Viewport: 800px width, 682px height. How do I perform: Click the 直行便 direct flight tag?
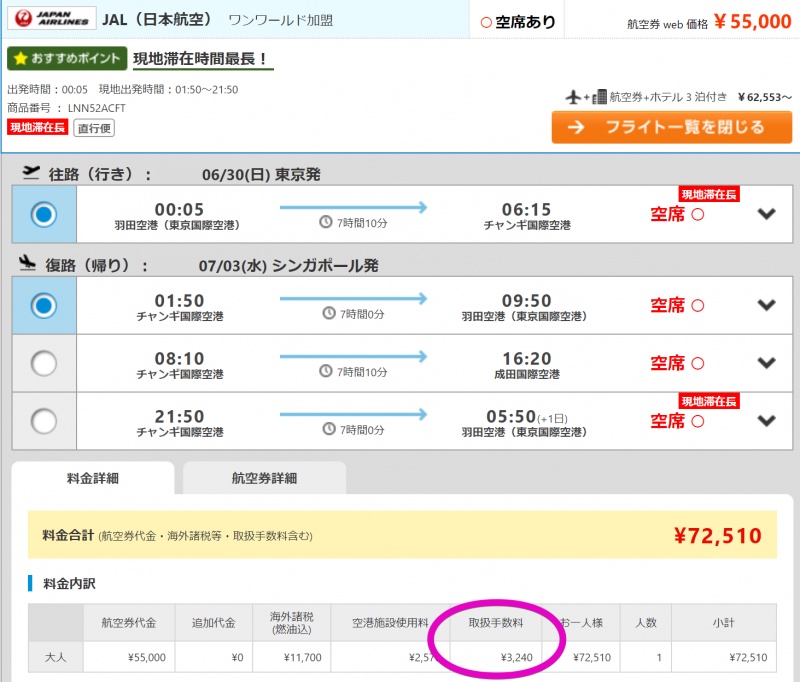(x=94, y=127)
